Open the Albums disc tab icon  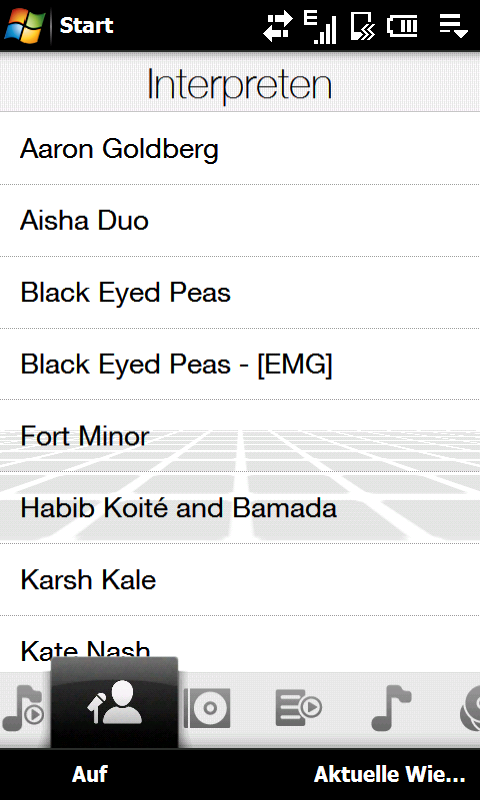207,708
